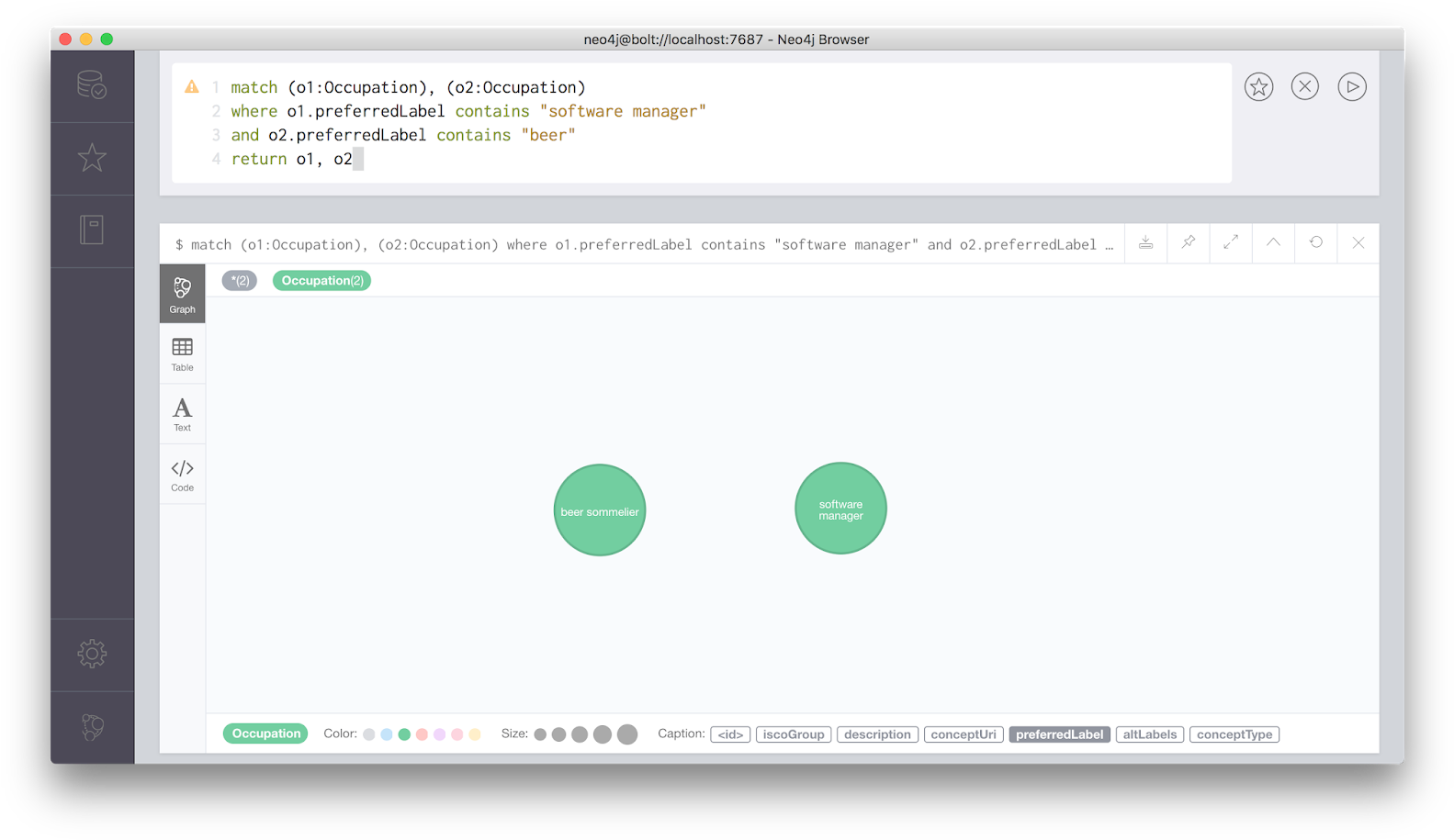Choose the largest node size circle
This screenshot has width=1454, height=840.
tap(627, 734)
